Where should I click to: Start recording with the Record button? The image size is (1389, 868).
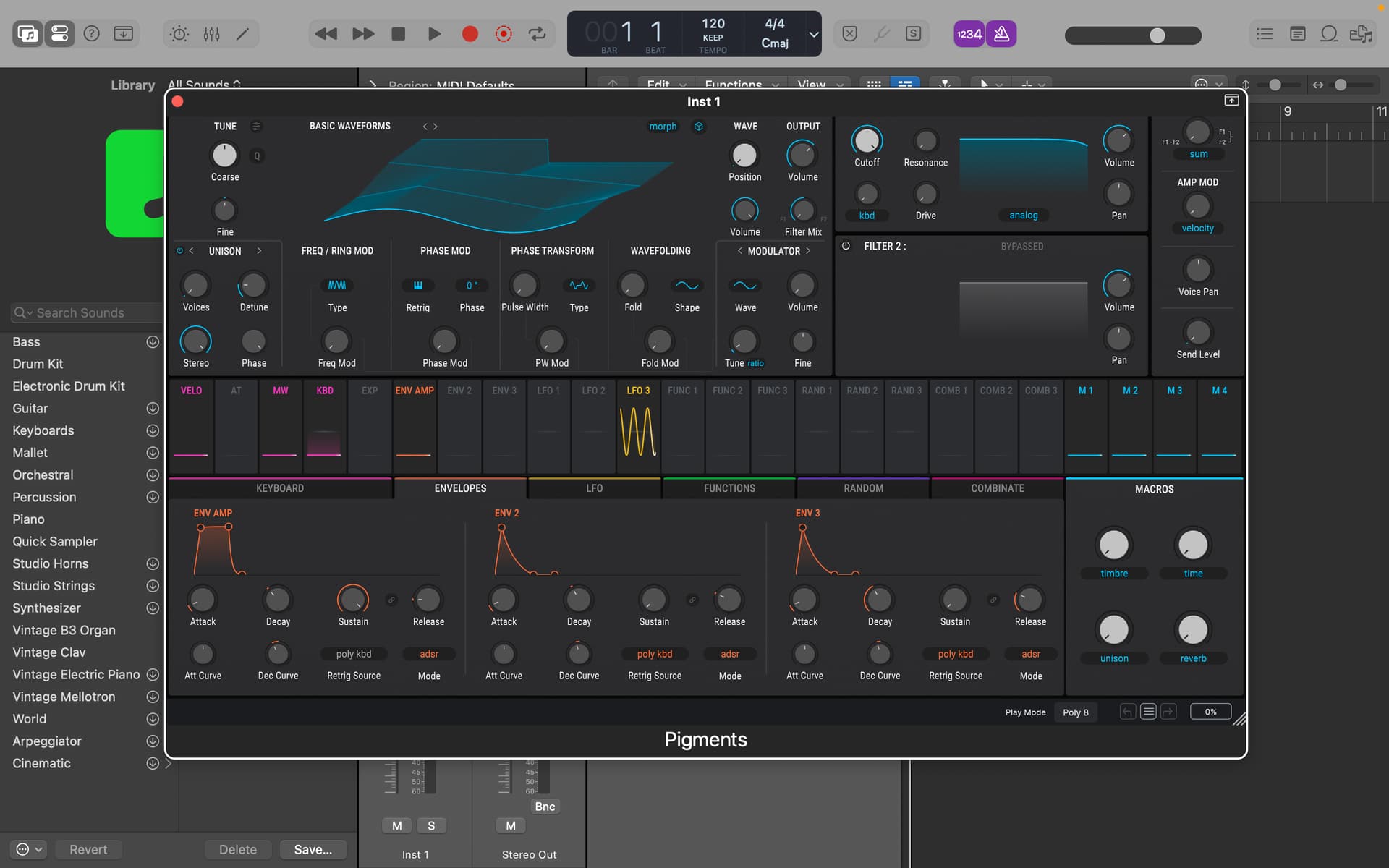point(470,34)
